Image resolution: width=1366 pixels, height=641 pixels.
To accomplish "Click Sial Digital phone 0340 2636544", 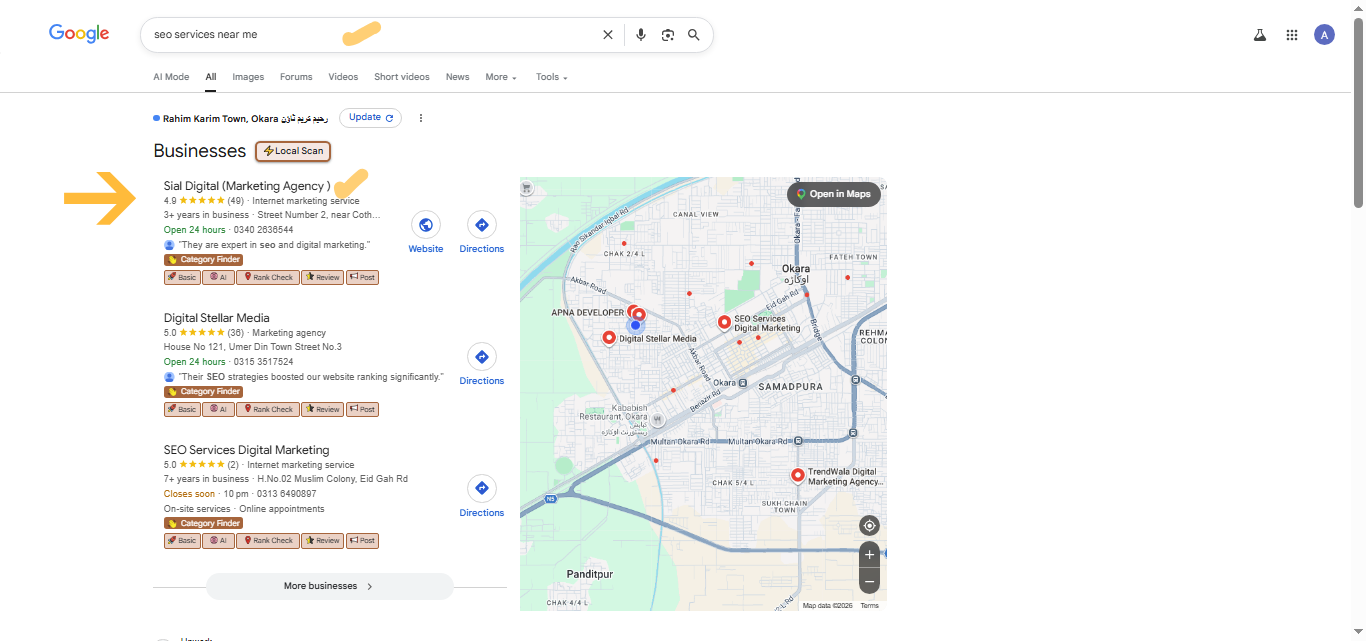I will pos(263,230).
